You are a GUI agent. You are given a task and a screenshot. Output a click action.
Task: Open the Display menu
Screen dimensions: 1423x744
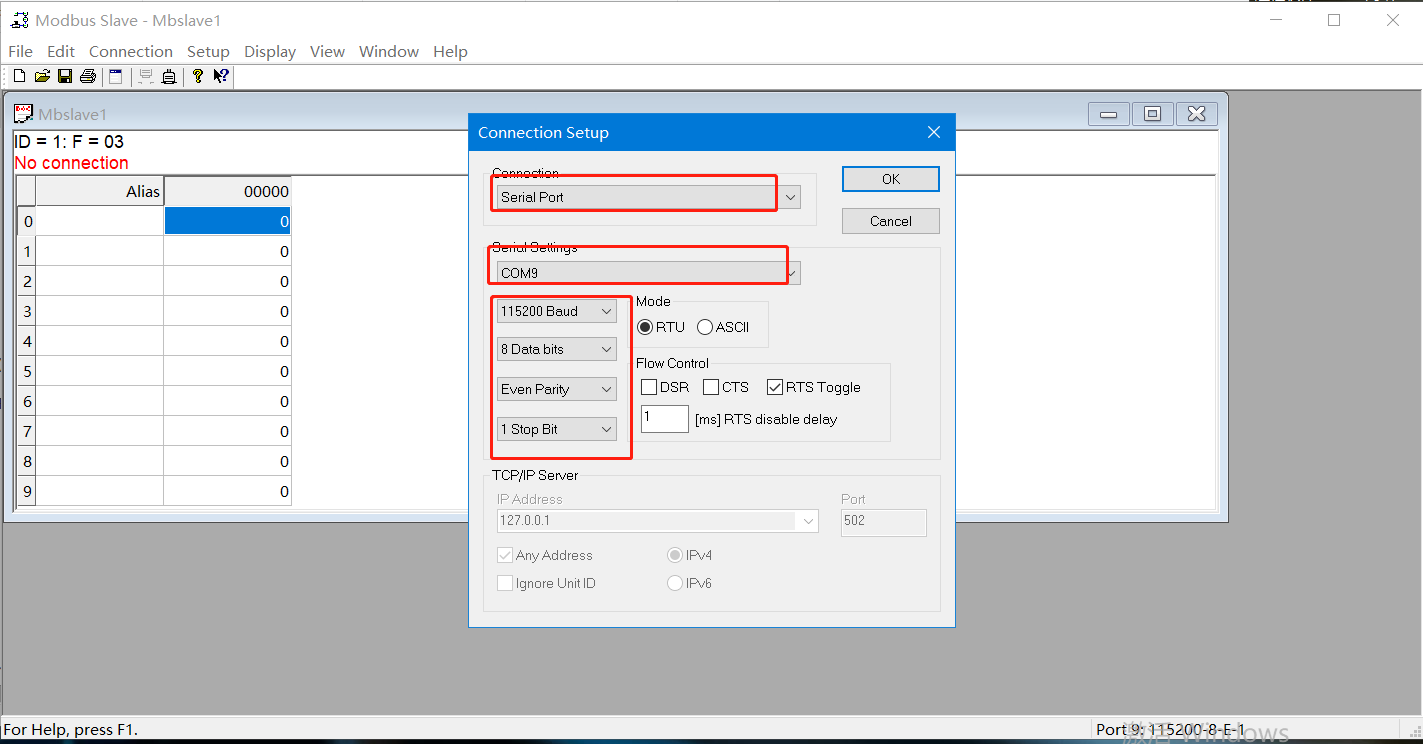270,51
